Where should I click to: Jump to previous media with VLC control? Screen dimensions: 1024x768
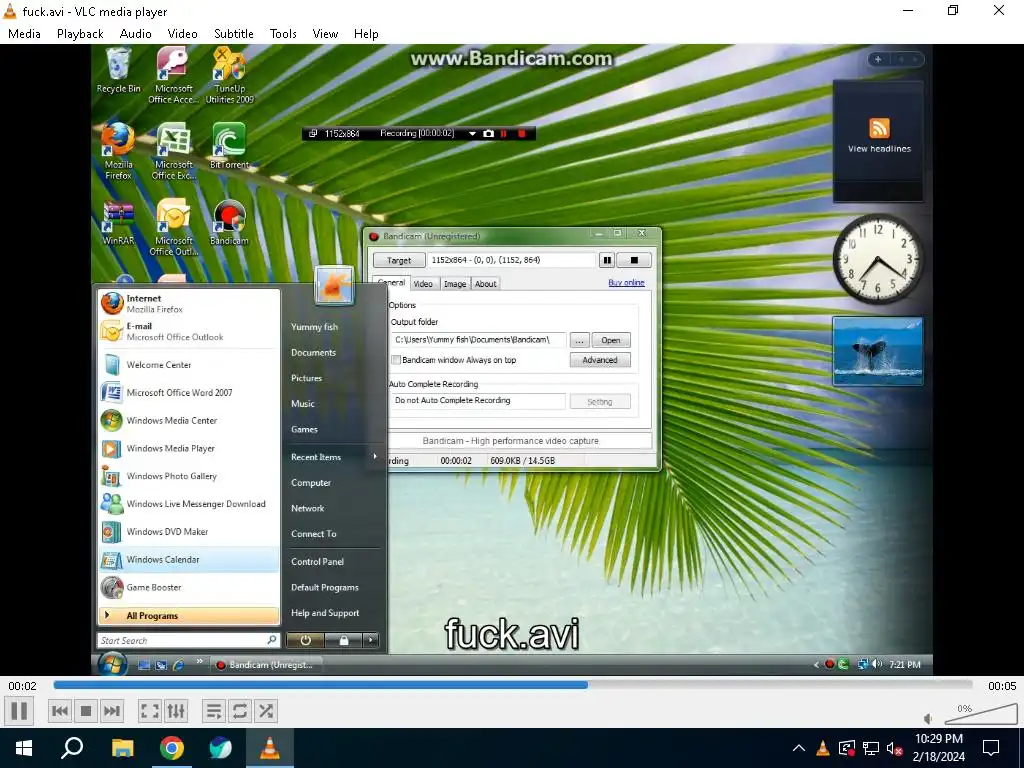(x=60, y=711)
